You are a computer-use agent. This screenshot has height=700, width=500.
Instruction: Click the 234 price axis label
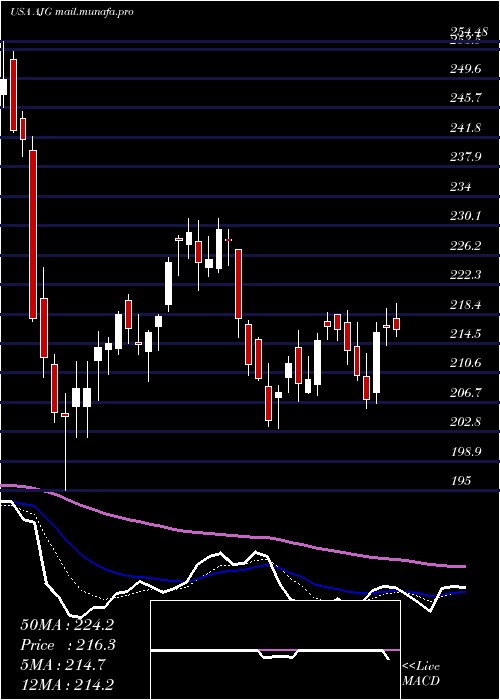click(461, 187)
